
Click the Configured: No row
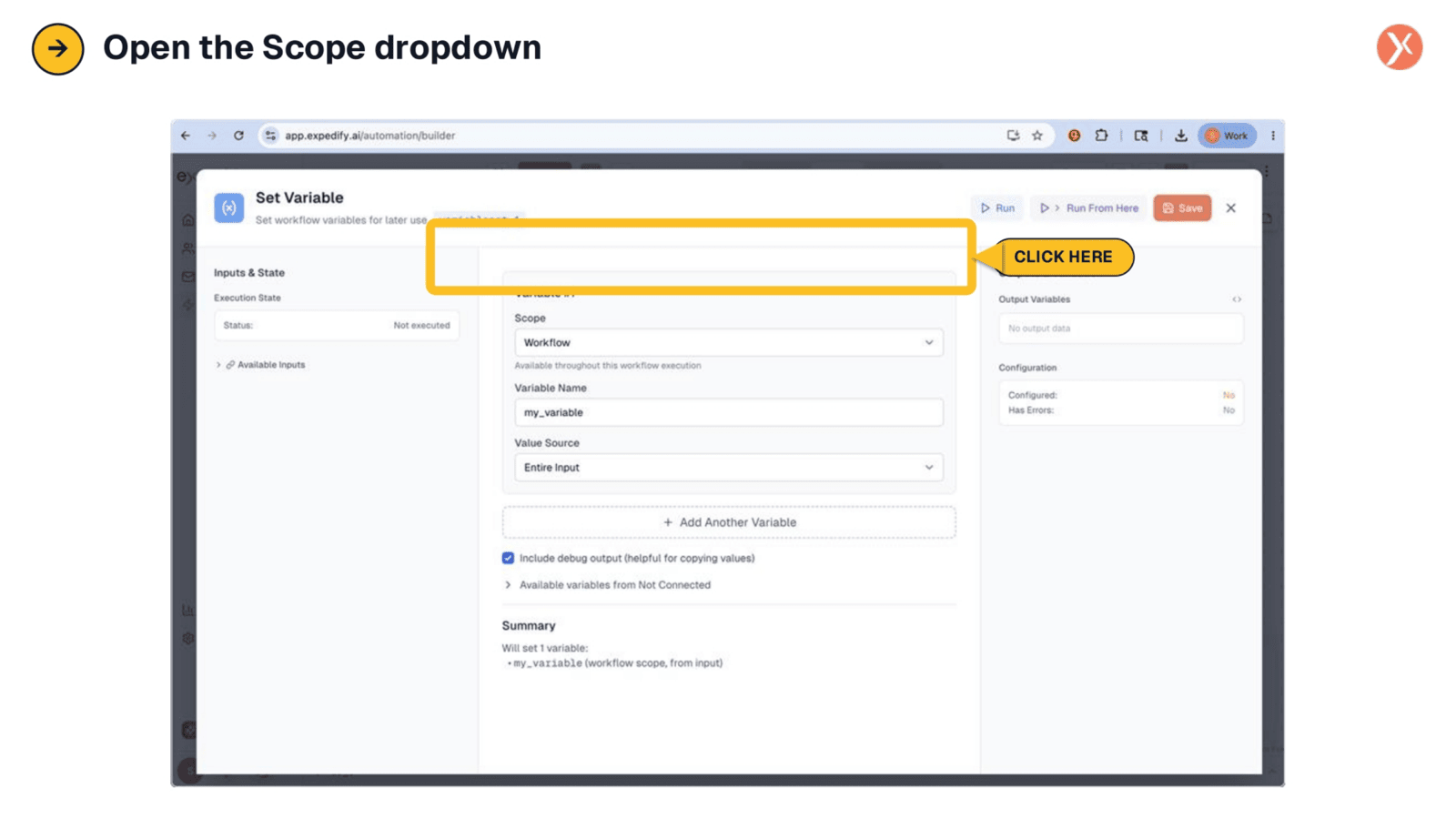[1120, 395]
